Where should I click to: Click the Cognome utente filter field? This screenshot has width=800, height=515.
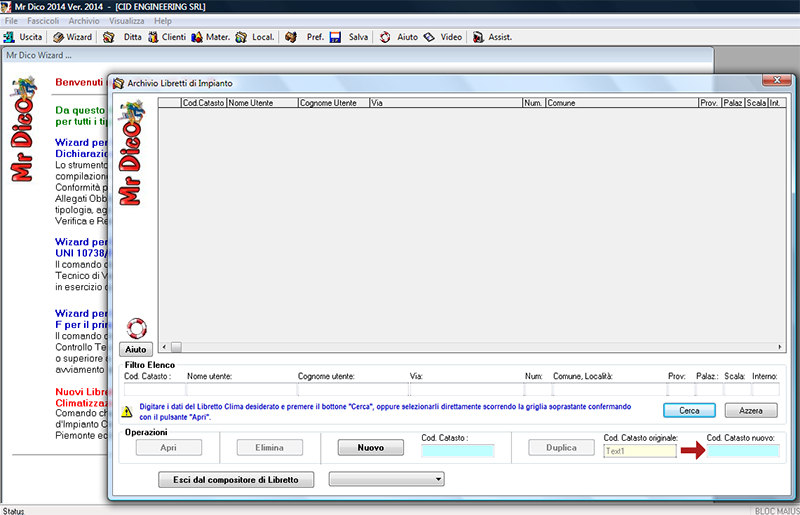click(351, 390)
